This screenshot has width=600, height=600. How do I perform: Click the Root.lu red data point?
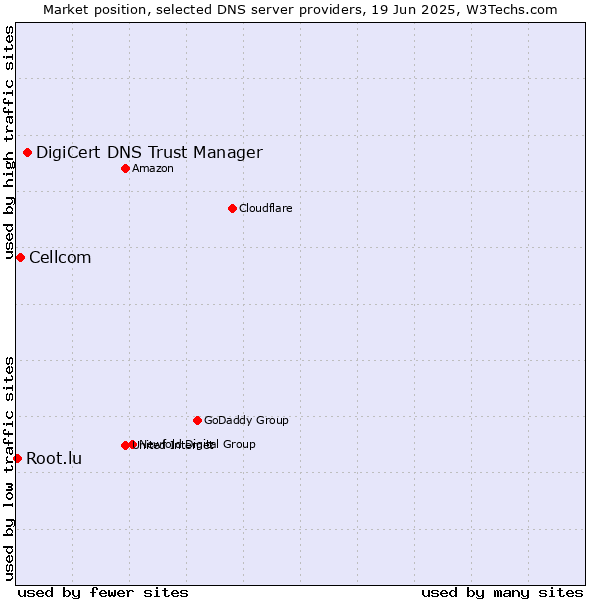18,458
